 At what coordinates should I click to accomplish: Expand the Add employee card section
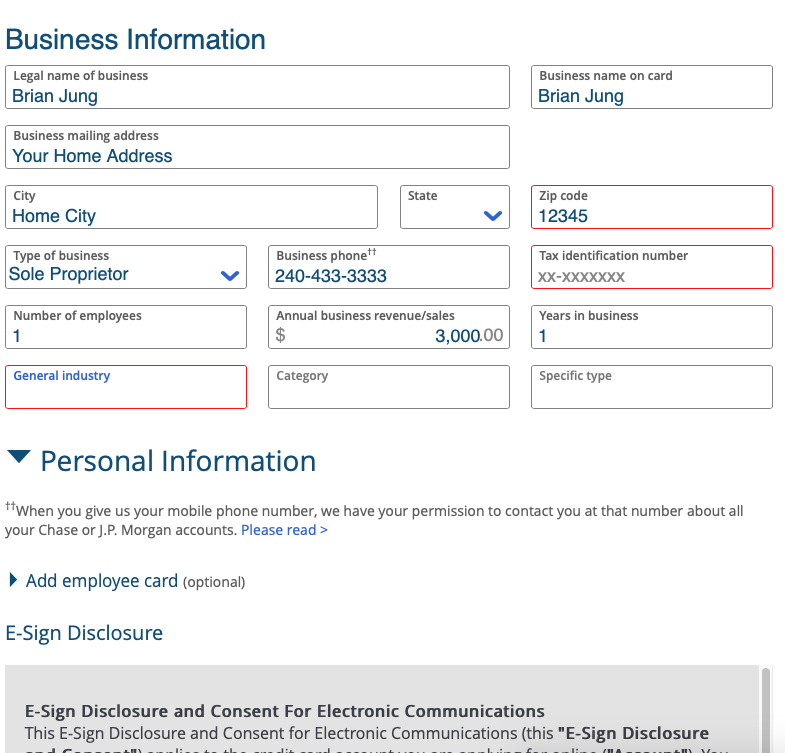coord(128,581)
